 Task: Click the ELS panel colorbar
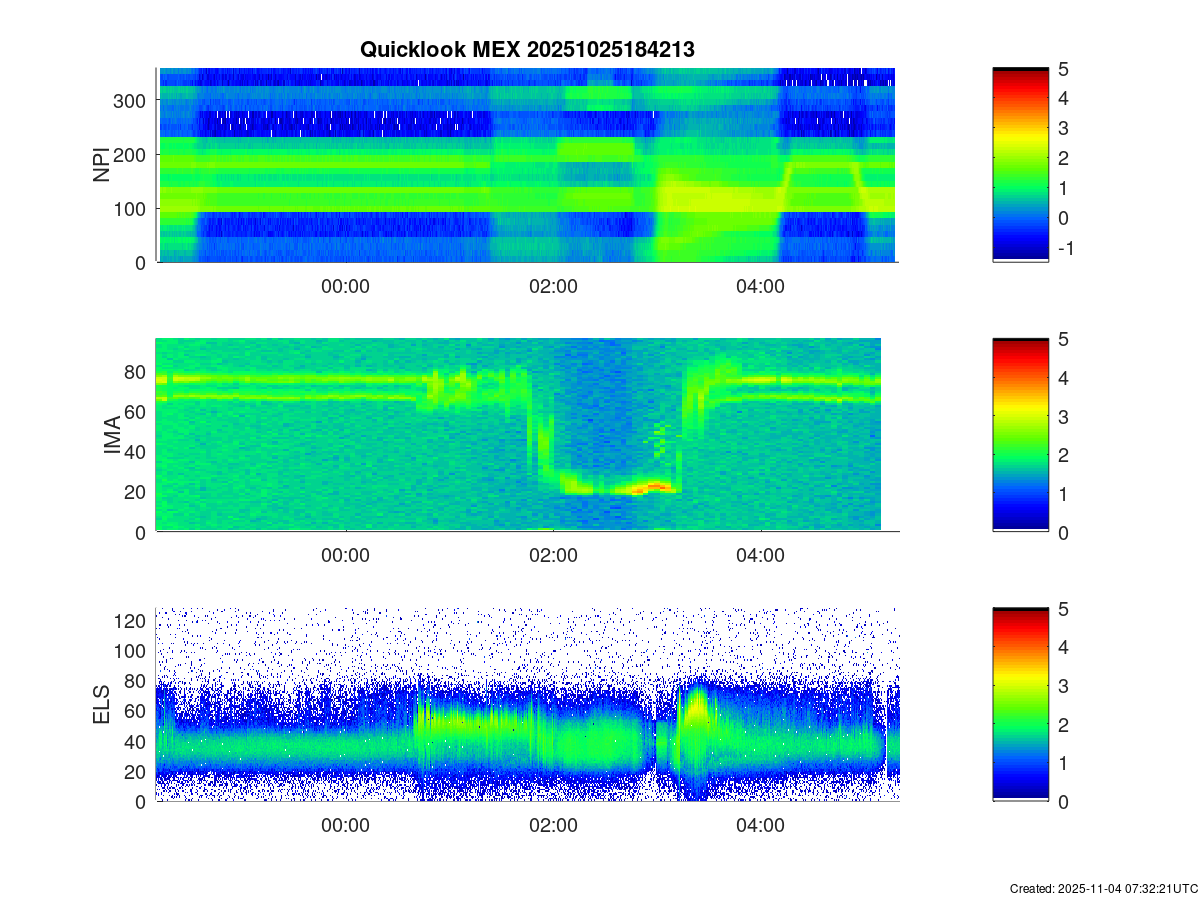[1020, 705]
